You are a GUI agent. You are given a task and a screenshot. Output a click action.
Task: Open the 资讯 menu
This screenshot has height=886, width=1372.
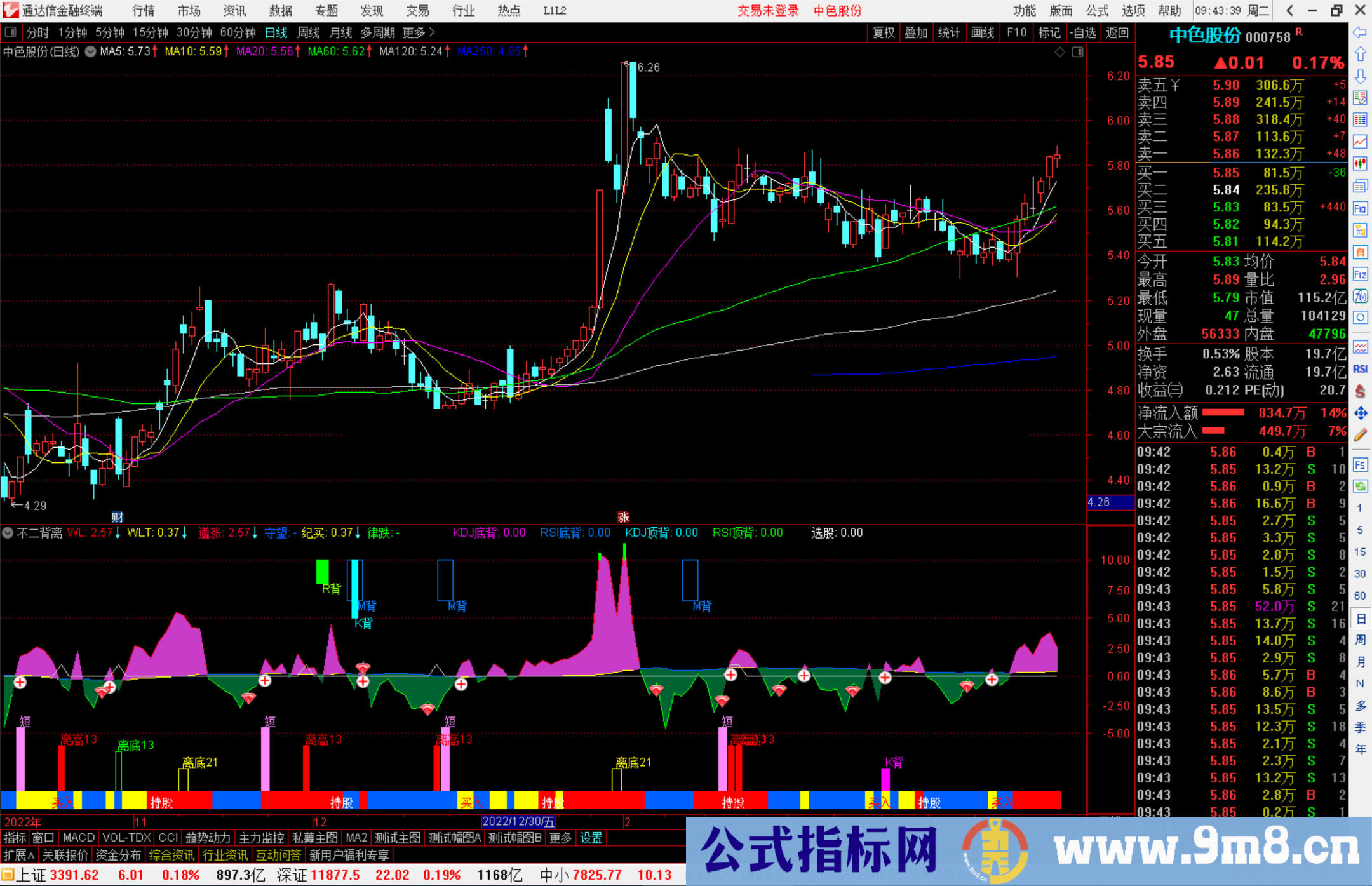pos(234,10)
